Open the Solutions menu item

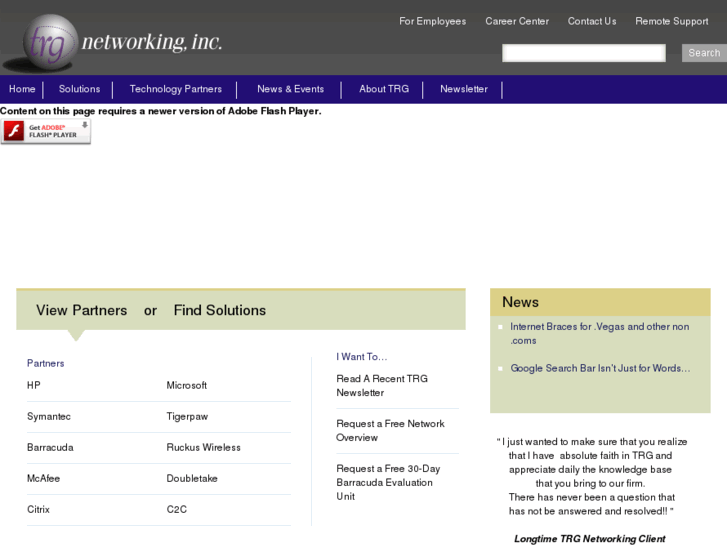click(79, 89)
